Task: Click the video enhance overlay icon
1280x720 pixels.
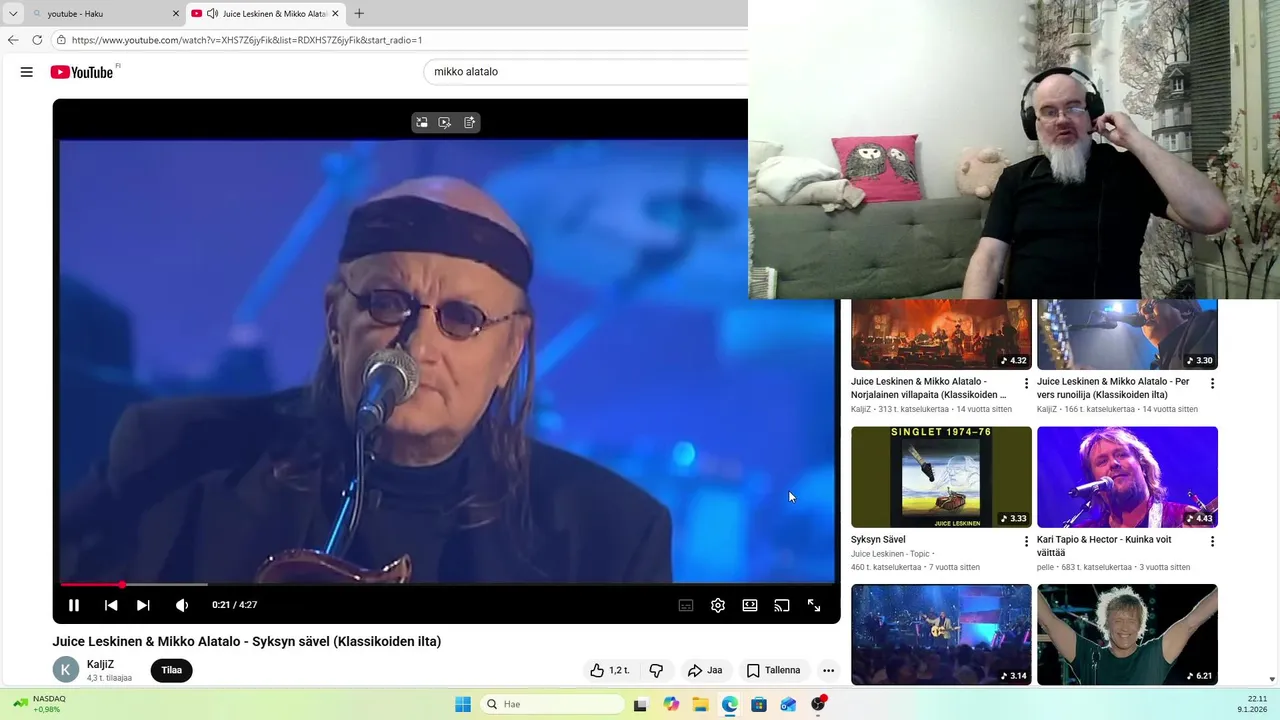Action: (445, 122)
